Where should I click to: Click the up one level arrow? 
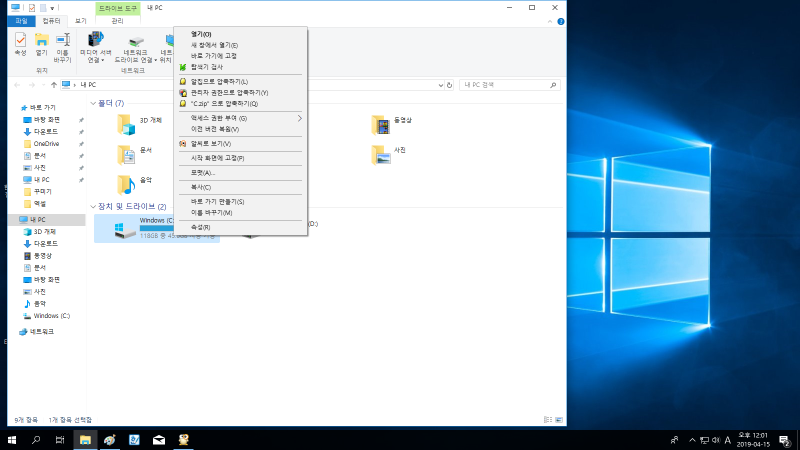pyautogui.click(x=54, y=85)
